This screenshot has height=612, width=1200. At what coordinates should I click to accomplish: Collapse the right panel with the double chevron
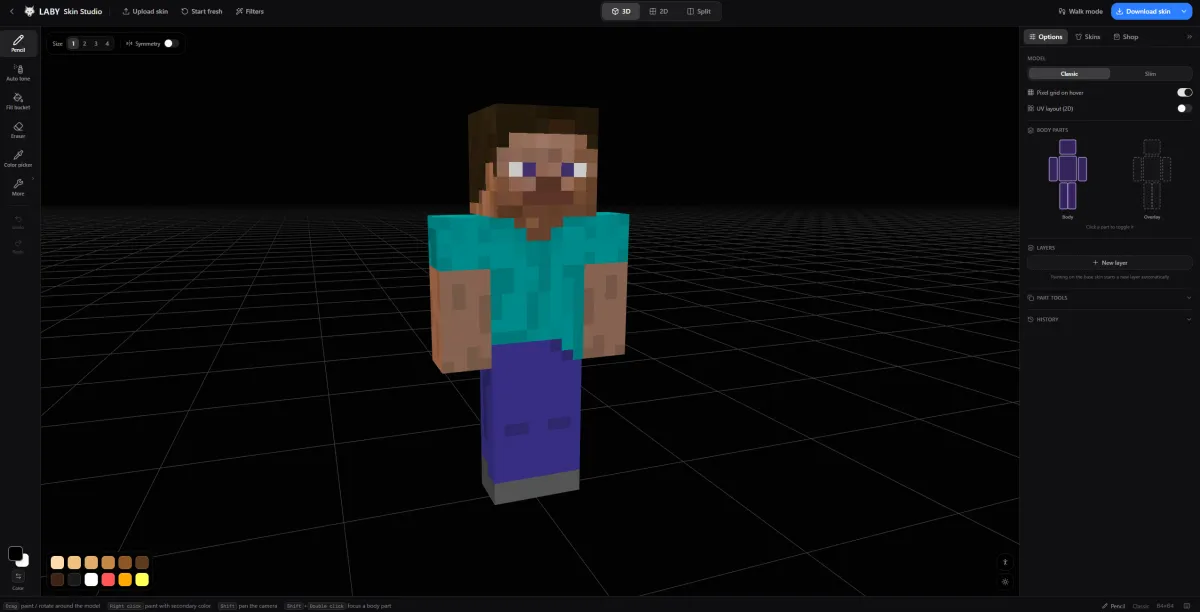click(x=1189, y=37)
